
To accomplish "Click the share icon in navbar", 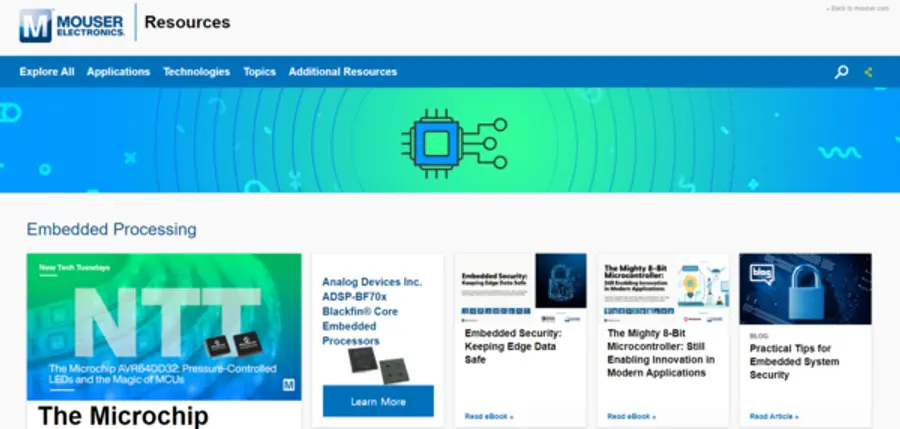I will click(x=868, y=72).
